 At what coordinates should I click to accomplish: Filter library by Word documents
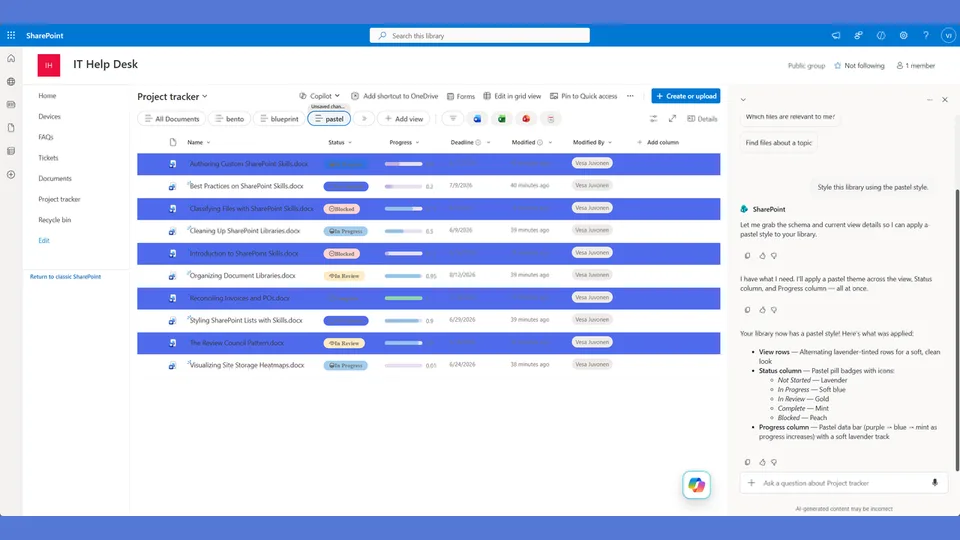(477, 119)
